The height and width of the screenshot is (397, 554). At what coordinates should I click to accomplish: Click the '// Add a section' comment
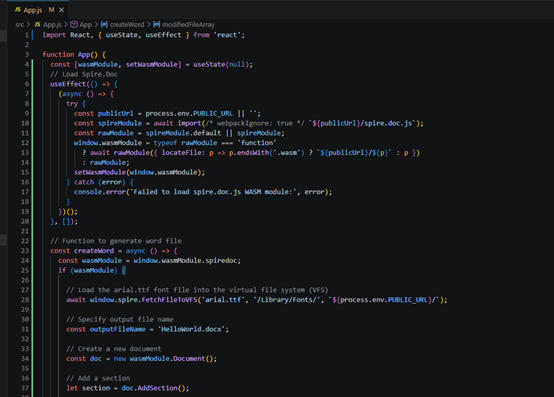tap(98, 378)
